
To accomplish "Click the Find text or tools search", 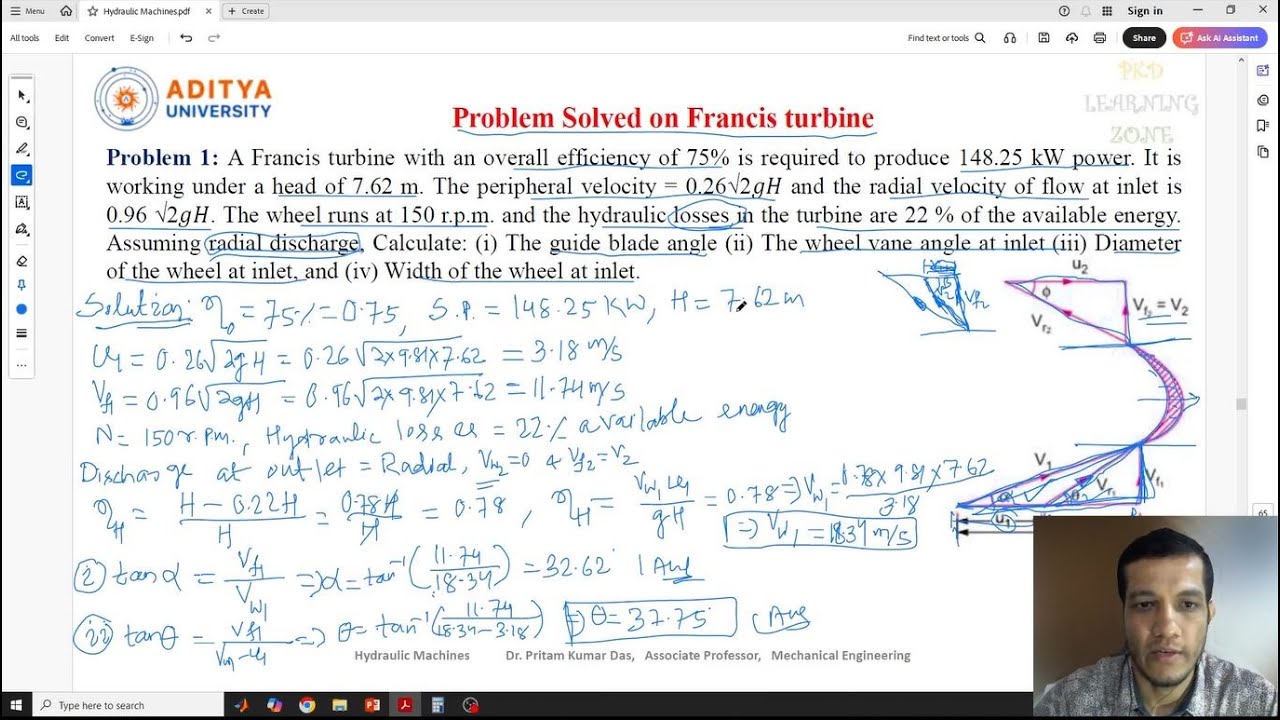I will (x=946, y=38).
